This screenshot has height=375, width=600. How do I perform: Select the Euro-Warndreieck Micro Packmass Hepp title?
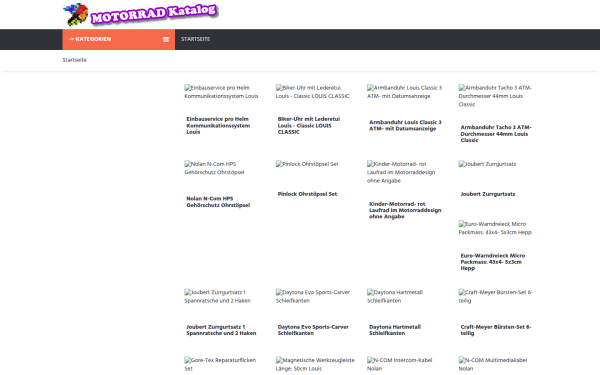point(493,262)
